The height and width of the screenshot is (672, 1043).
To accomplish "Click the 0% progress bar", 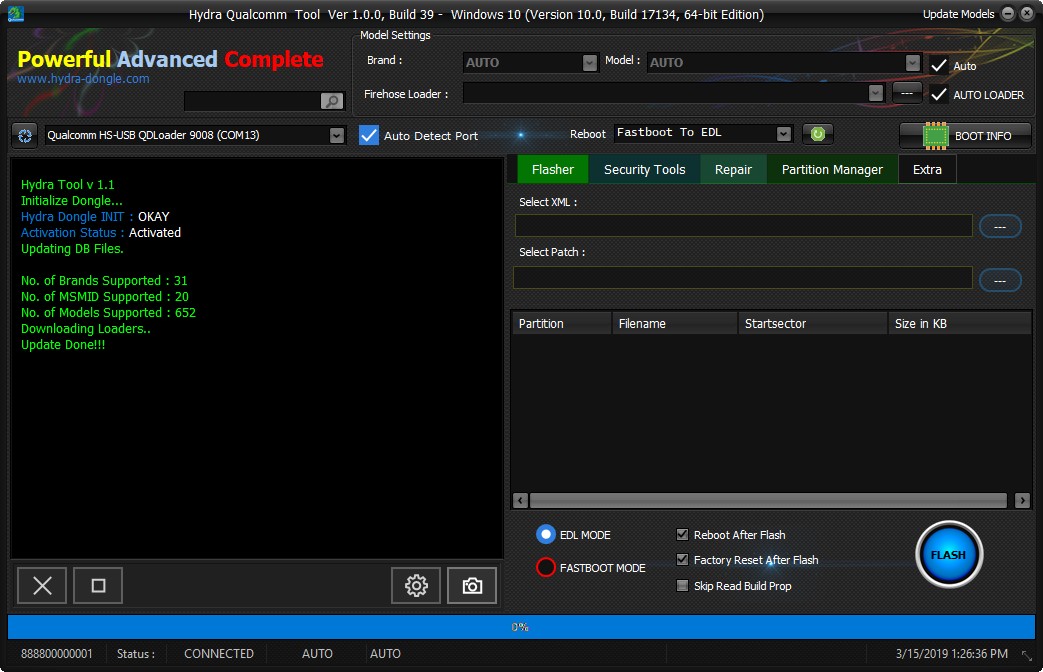I will [521, 627].
